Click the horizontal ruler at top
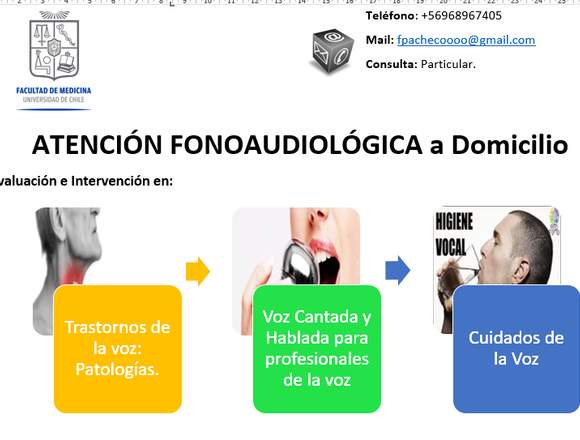The width and height of the screenshot is (580, 440). [x=290, y=3]
